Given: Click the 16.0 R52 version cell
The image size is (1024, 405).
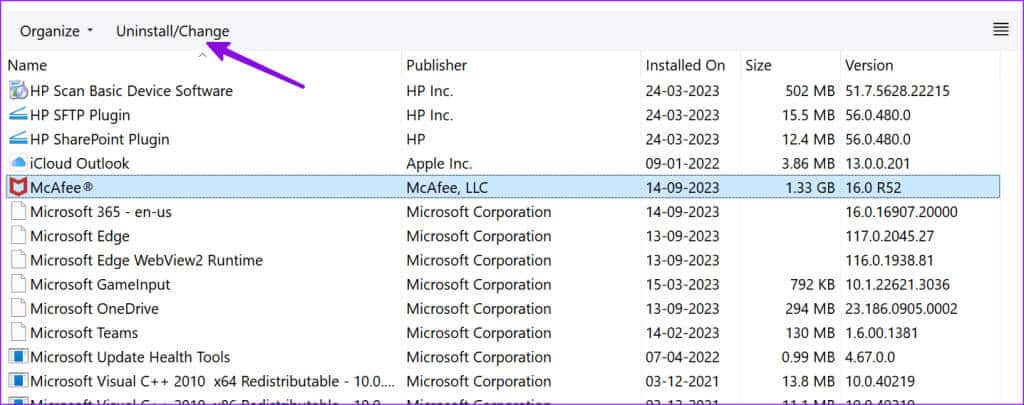Looking at the screenshot, I should coord(873,187).
